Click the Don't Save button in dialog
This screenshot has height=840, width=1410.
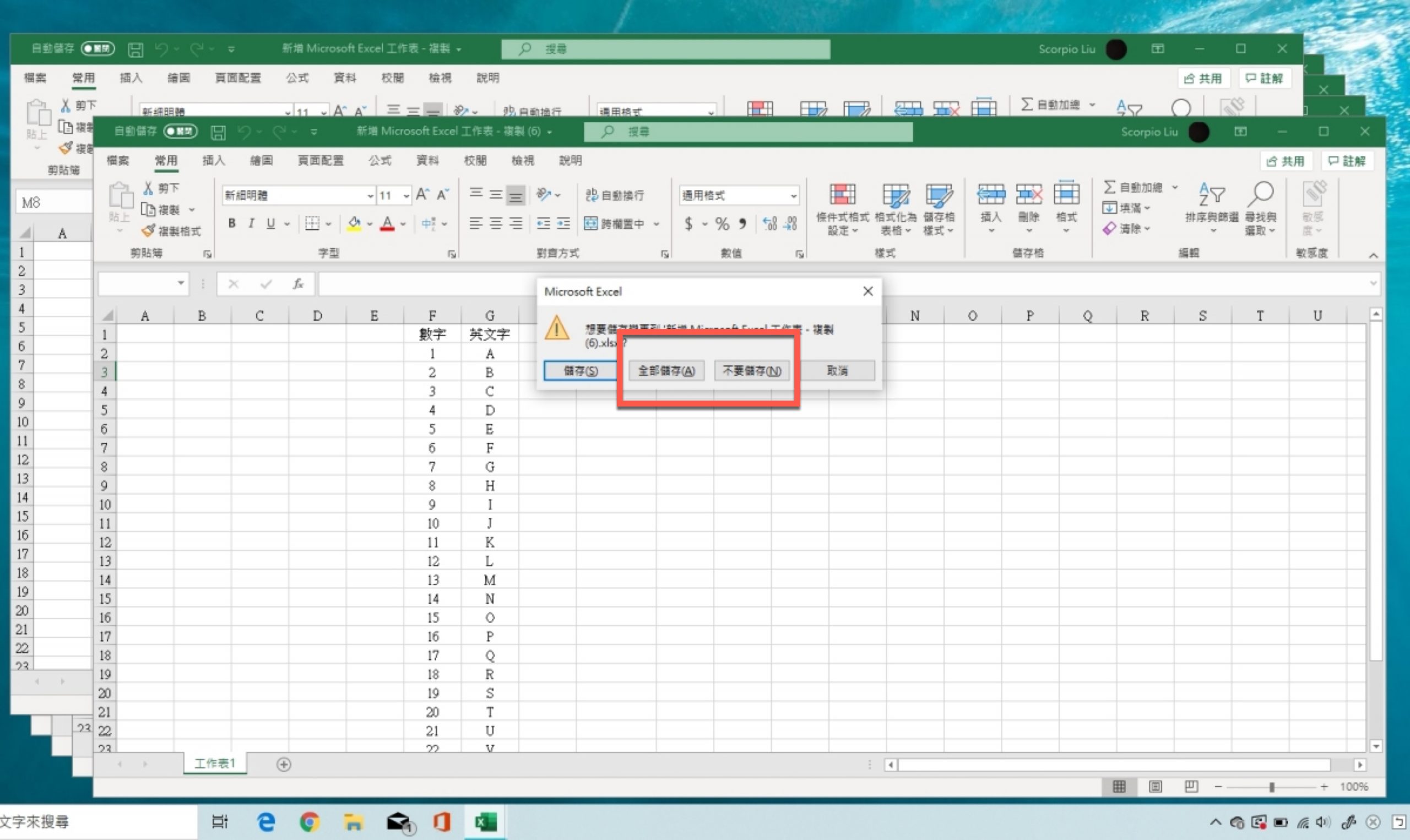pyautogui.click(x=752, y=371)
